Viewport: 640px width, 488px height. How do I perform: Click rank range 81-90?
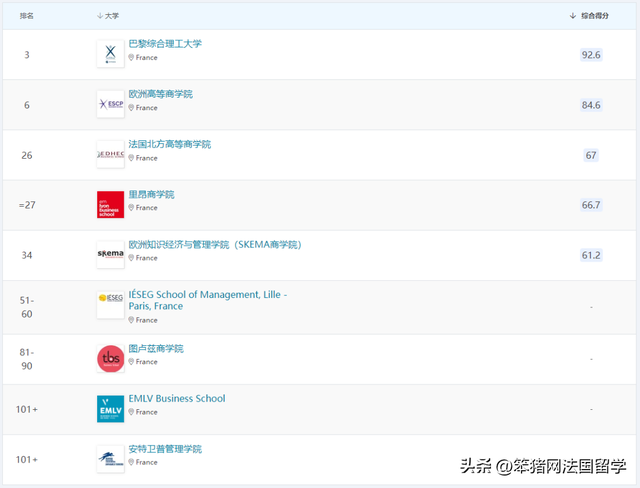27,359
